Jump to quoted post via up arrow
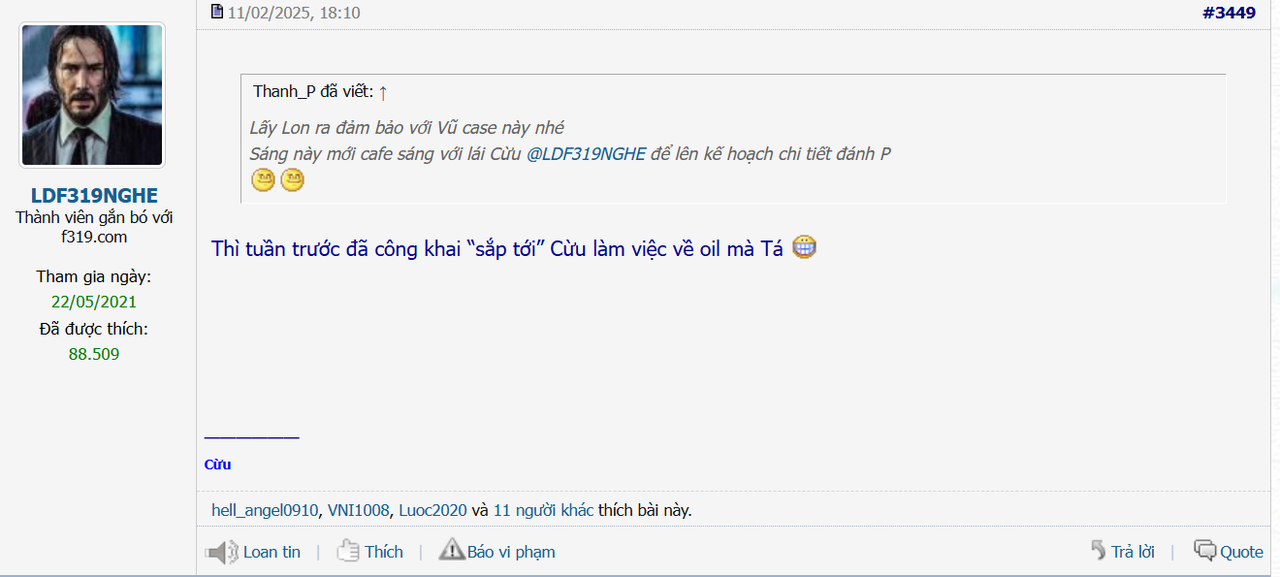Viewport: 1280px width, 577px height. (x=383, y=92)
